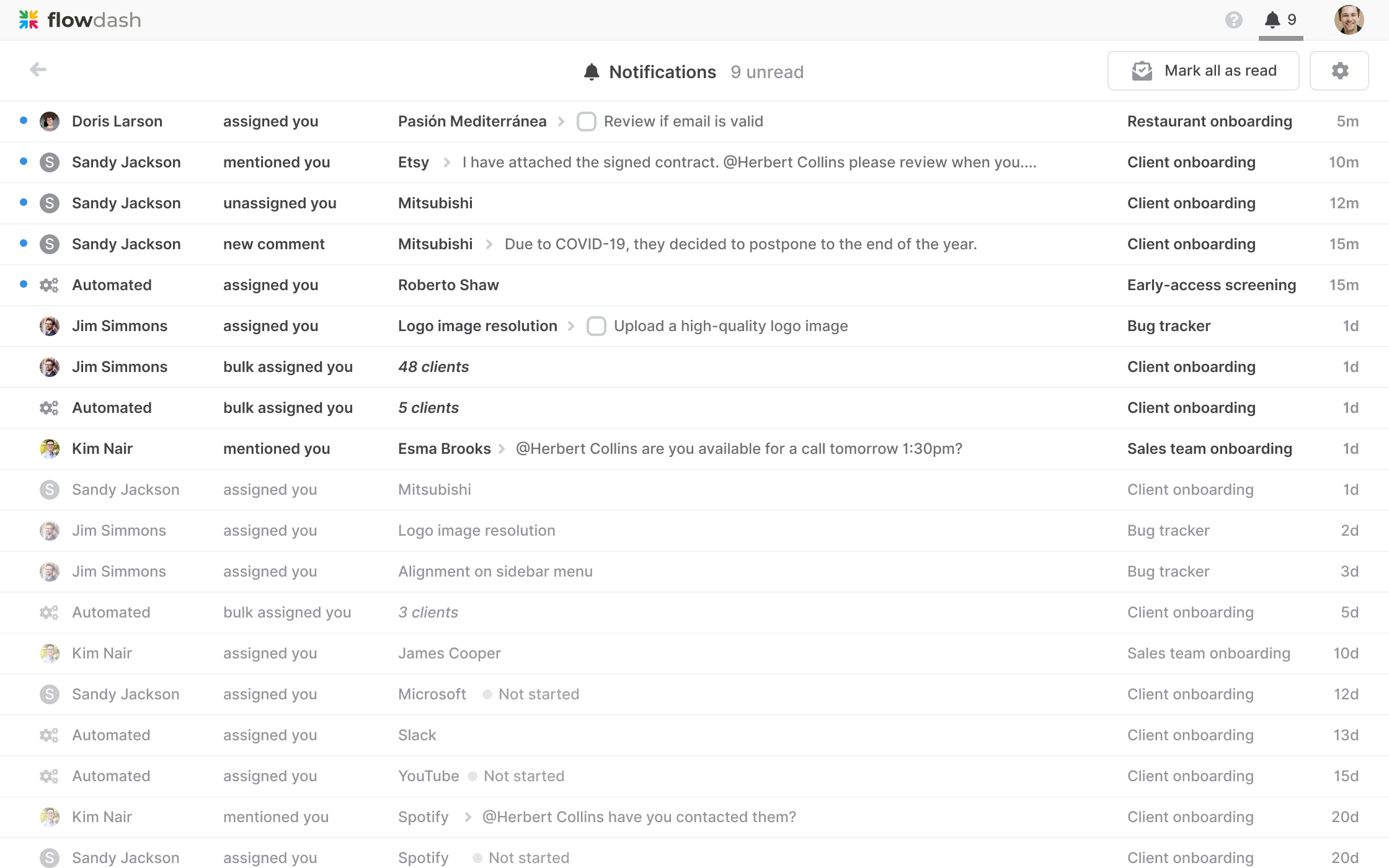Click the chevron after Esma Brooks
Image resolution: width=1389 pixels, height=868 pixels.
click(x=502, y=449)
